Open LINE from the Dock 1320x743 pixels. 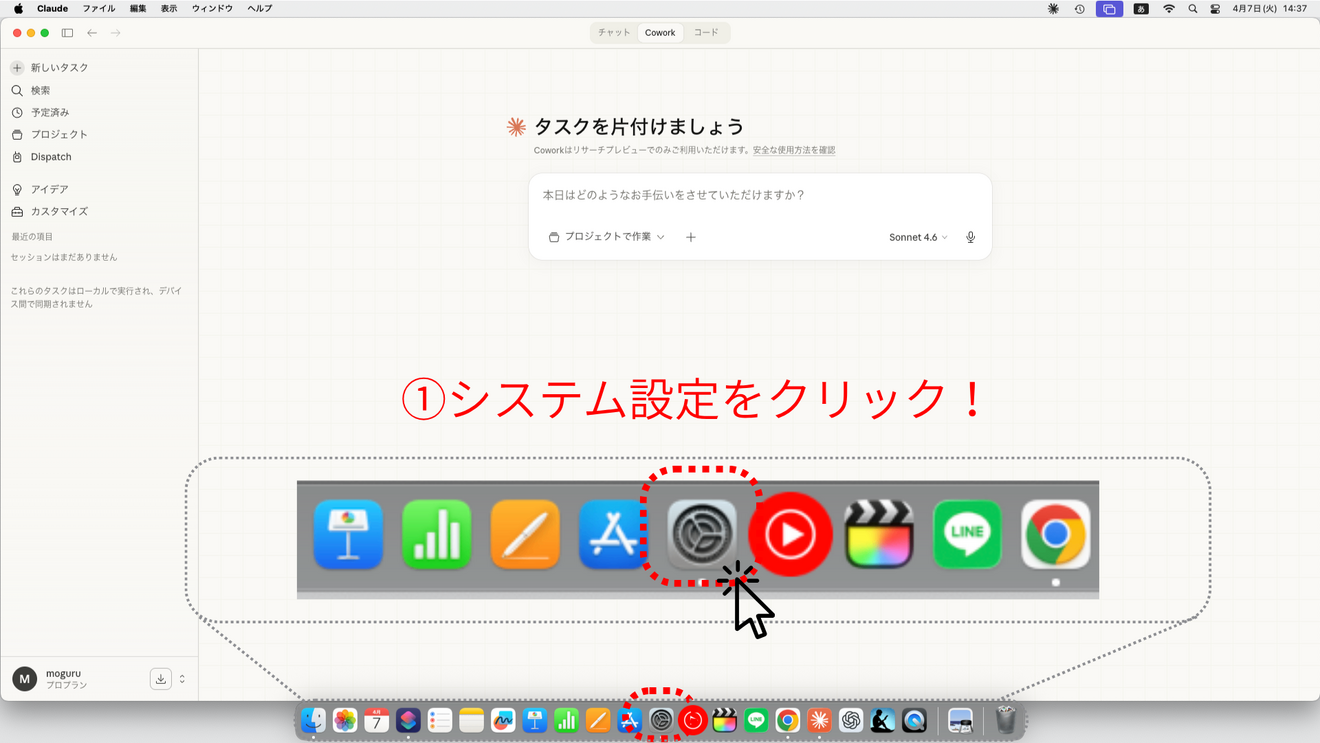click(756, 720)
